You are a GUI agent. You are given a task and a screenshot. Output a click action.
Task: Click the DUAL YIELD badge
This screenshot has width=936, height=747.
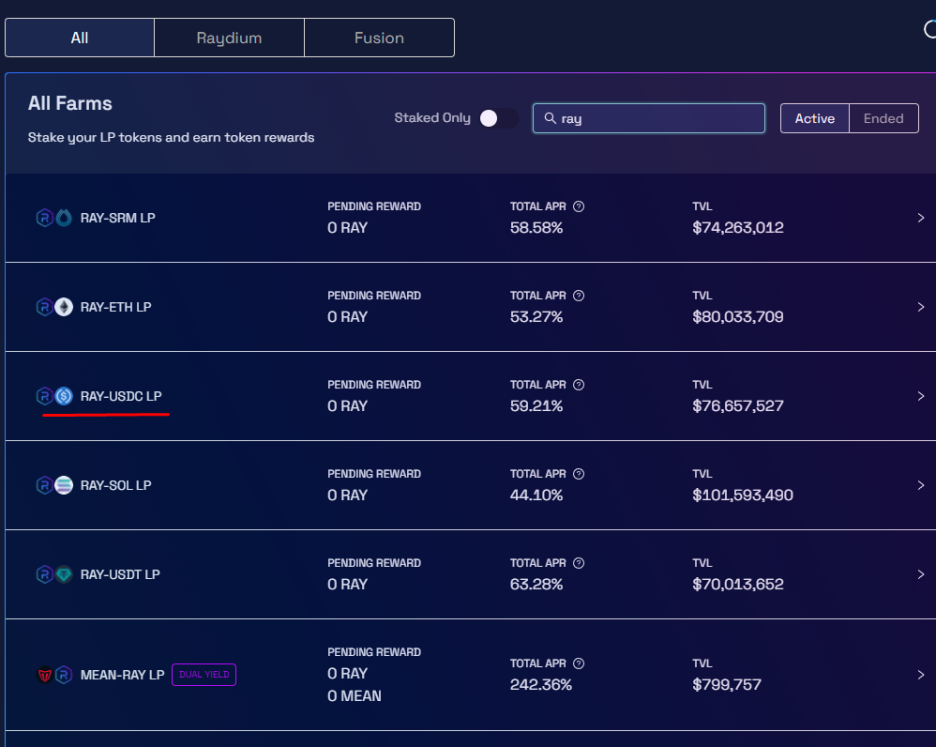coord(204,675)
